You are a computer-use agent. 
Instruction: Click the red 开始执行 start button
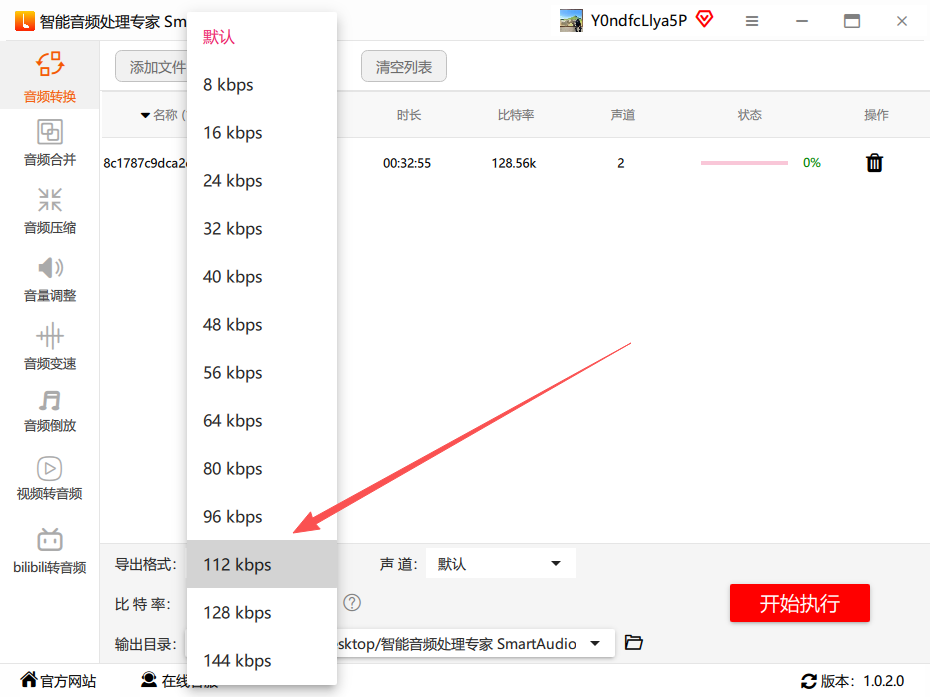799,603
